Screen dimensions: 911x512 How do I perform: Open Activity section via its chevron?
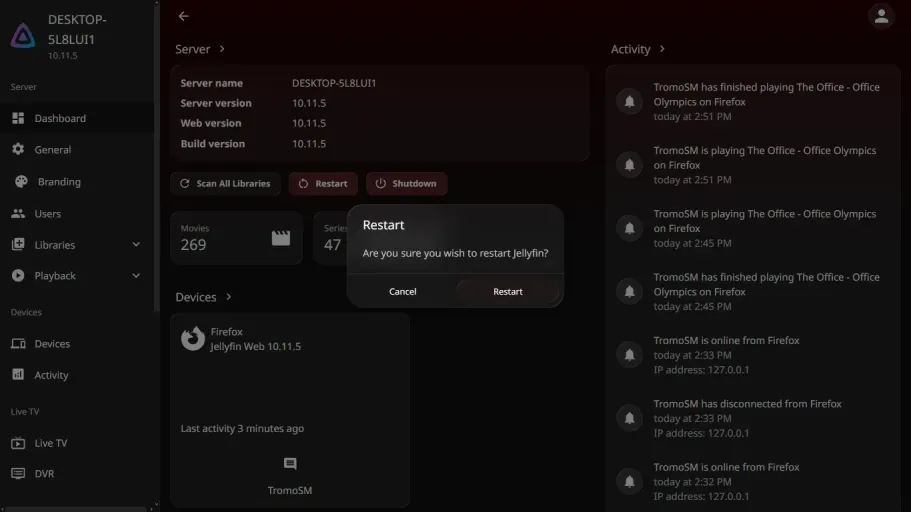[662, 49]
